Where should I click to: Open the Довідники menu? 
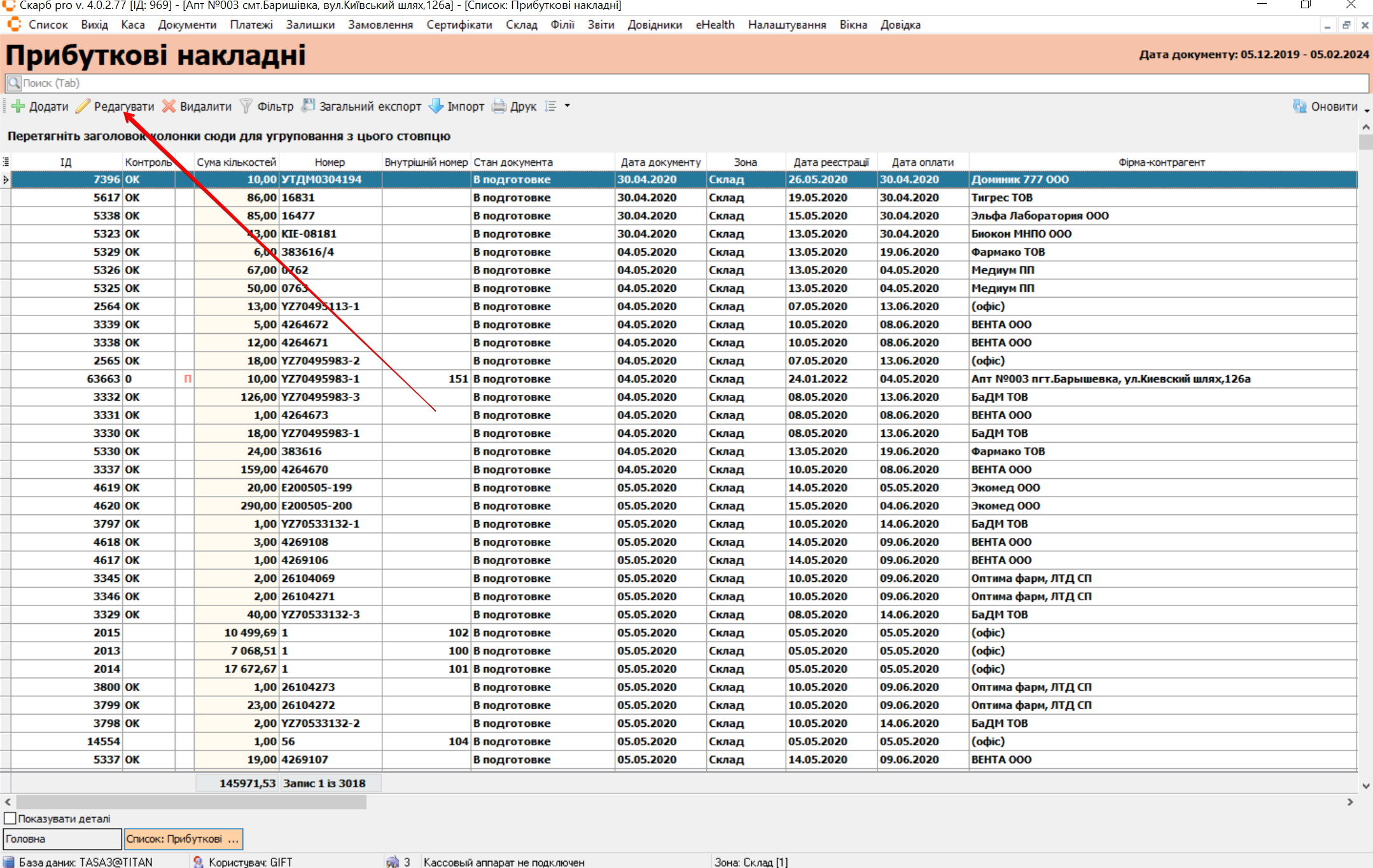point(654,25)
